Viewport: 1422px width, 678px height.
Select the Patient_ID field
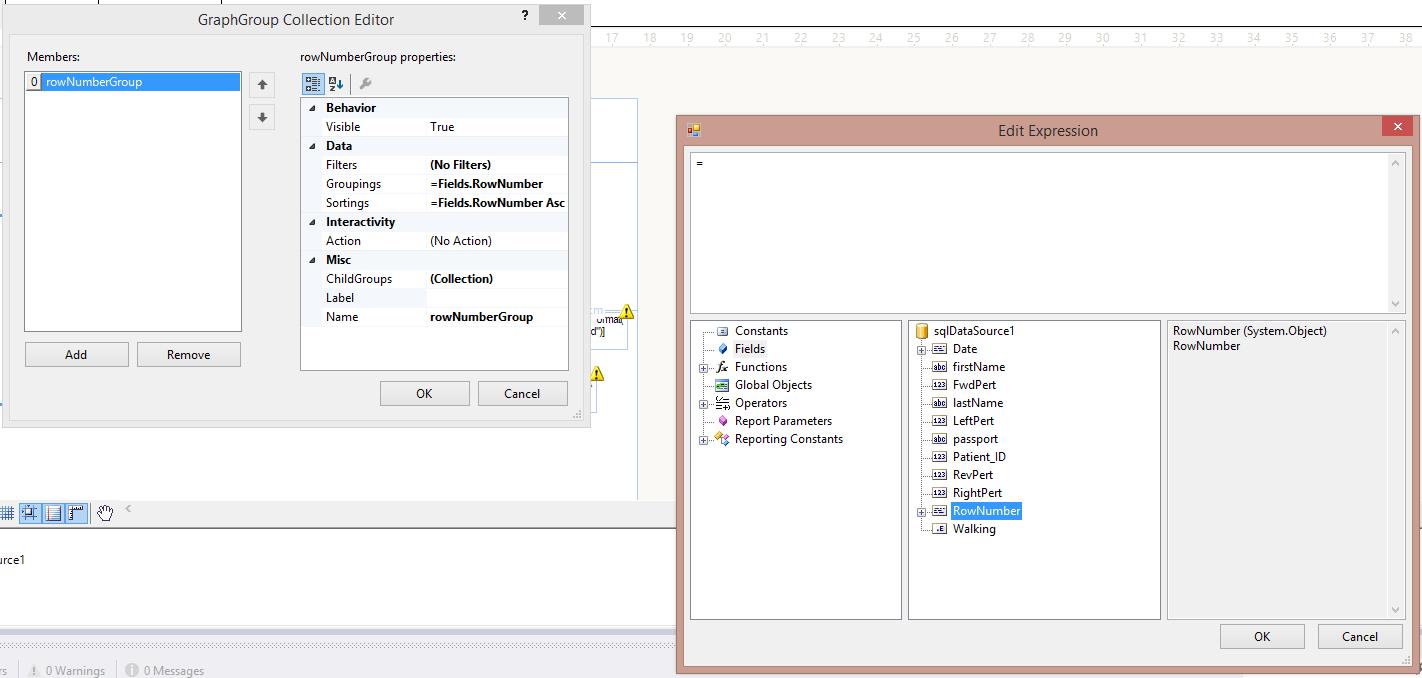979,457
